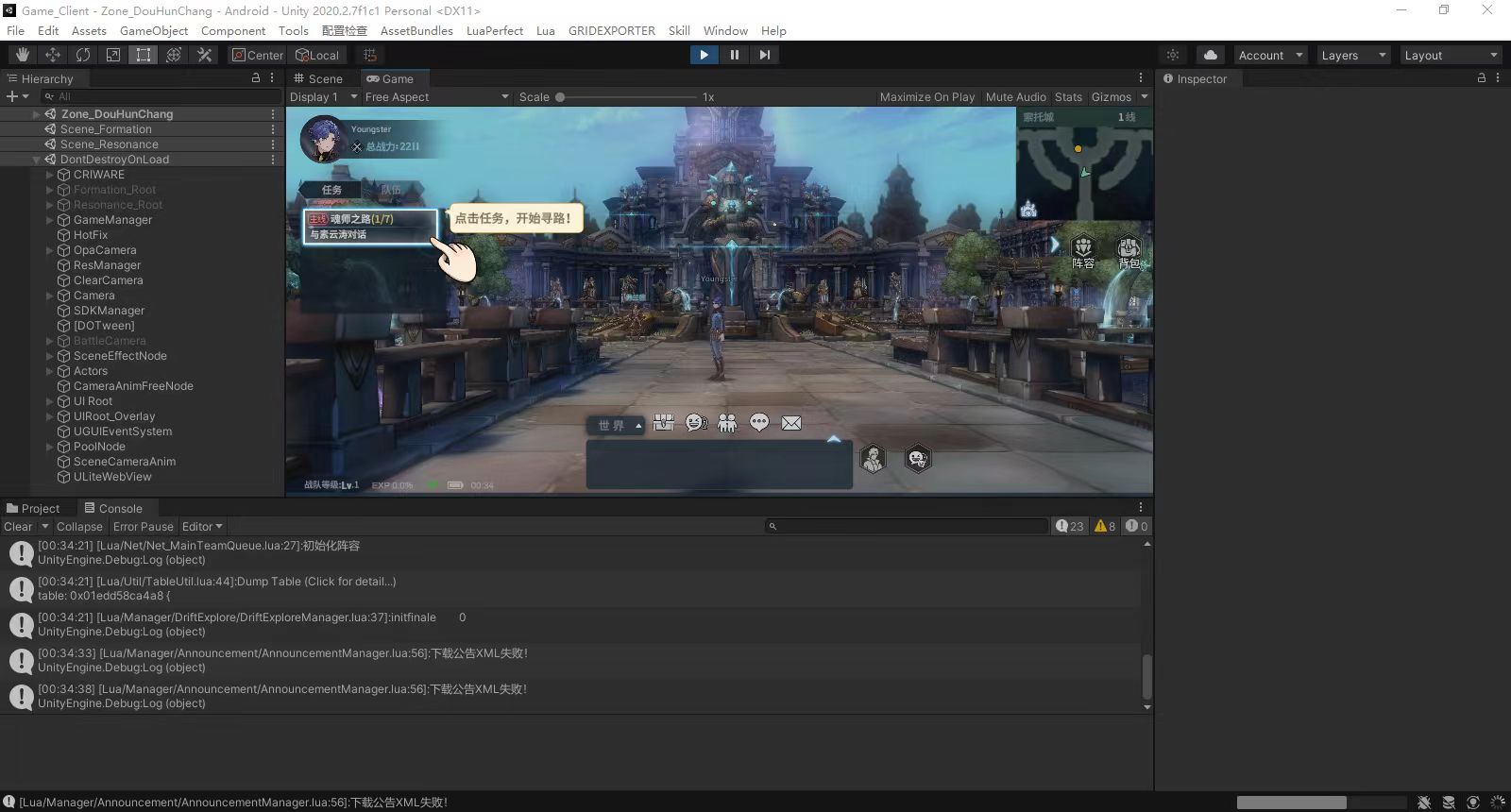The height and width of the screenshot is (812, 1511).
Task: Open the Free Aspect dropdown
Action: click(436, 96)
